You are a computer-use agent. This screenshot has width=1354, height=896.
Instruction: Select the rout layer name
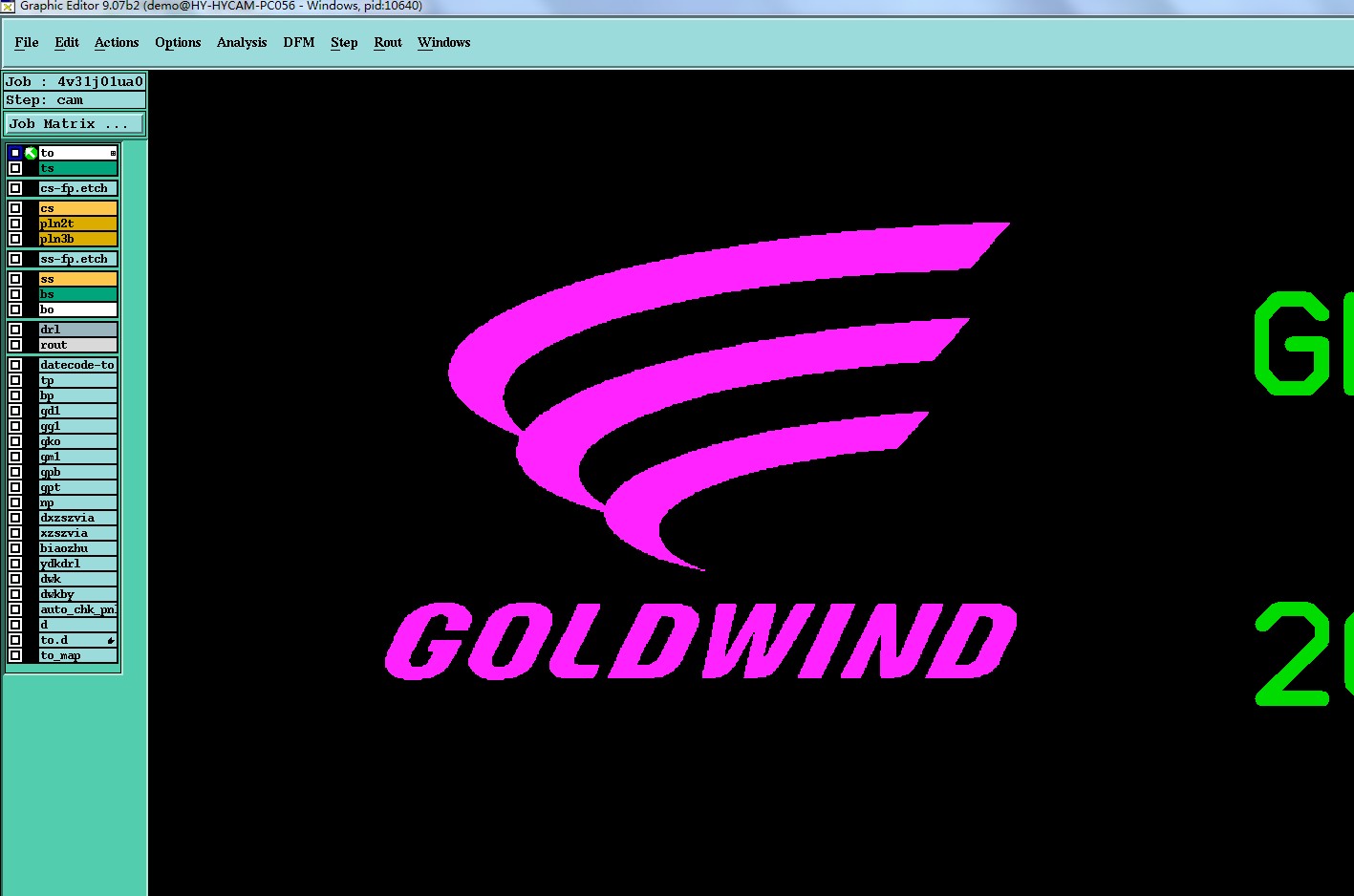point(78,345)
